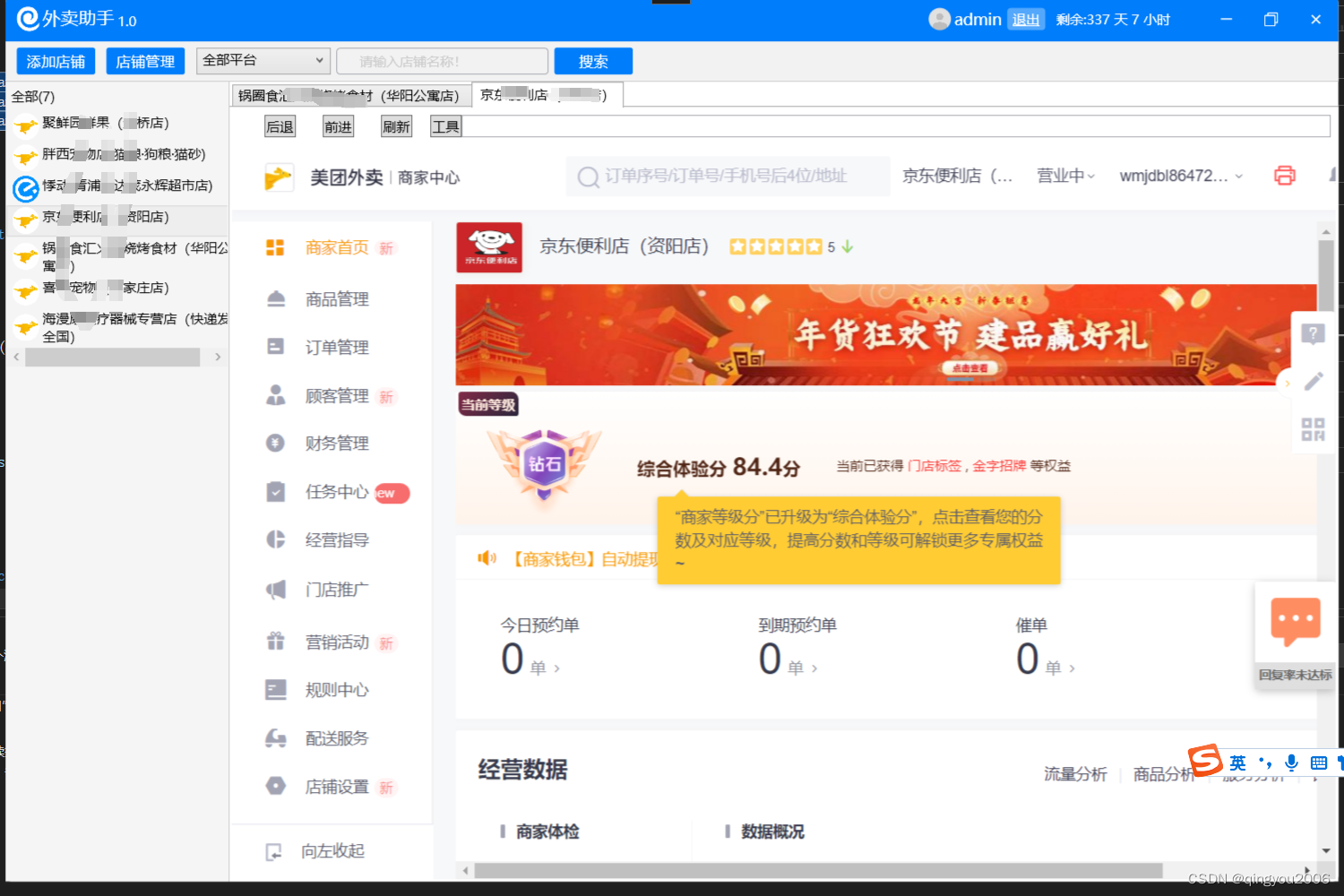This screenshot has height=896, width=1344.
Task: Click the 钻石 diamond level badge
Action: [541, 461]
